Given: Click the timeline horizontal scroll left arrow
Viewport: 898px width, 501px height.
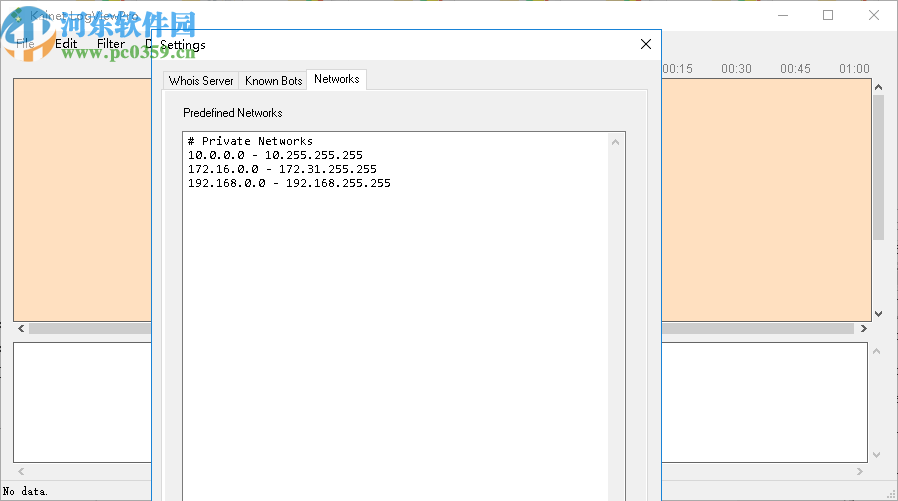Looking at the screenshot, I should (x=21, y=329).
